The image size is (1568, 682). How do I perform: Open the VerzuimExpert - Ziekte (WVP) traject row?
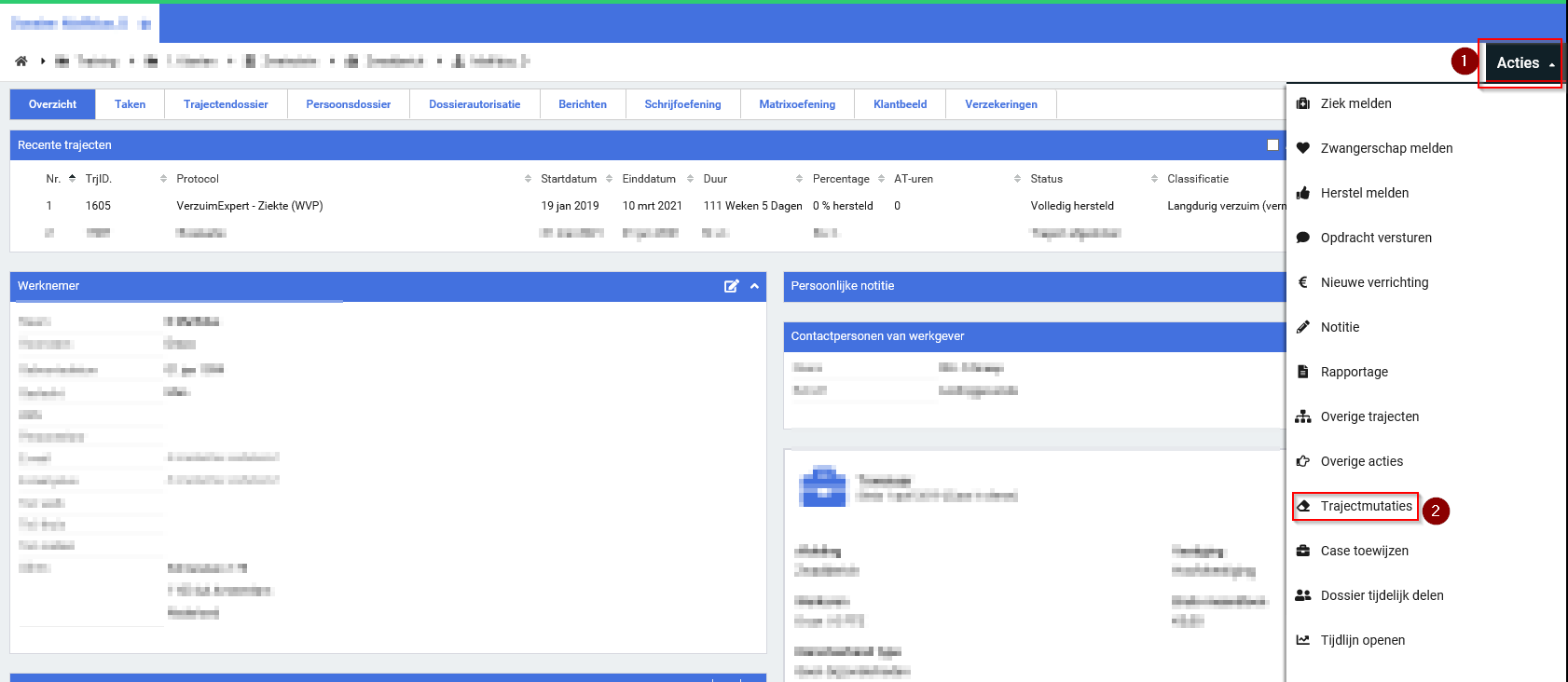point(250,206)
